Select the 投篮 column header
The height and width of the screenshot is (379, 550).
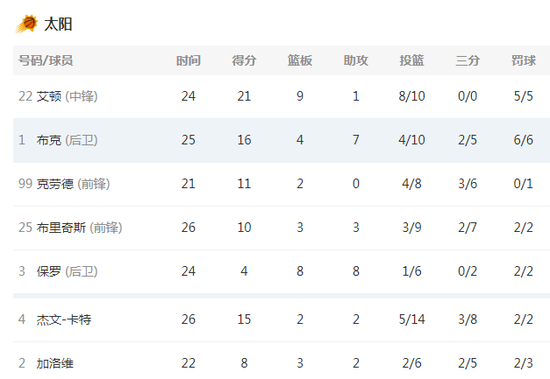[412, 60]
